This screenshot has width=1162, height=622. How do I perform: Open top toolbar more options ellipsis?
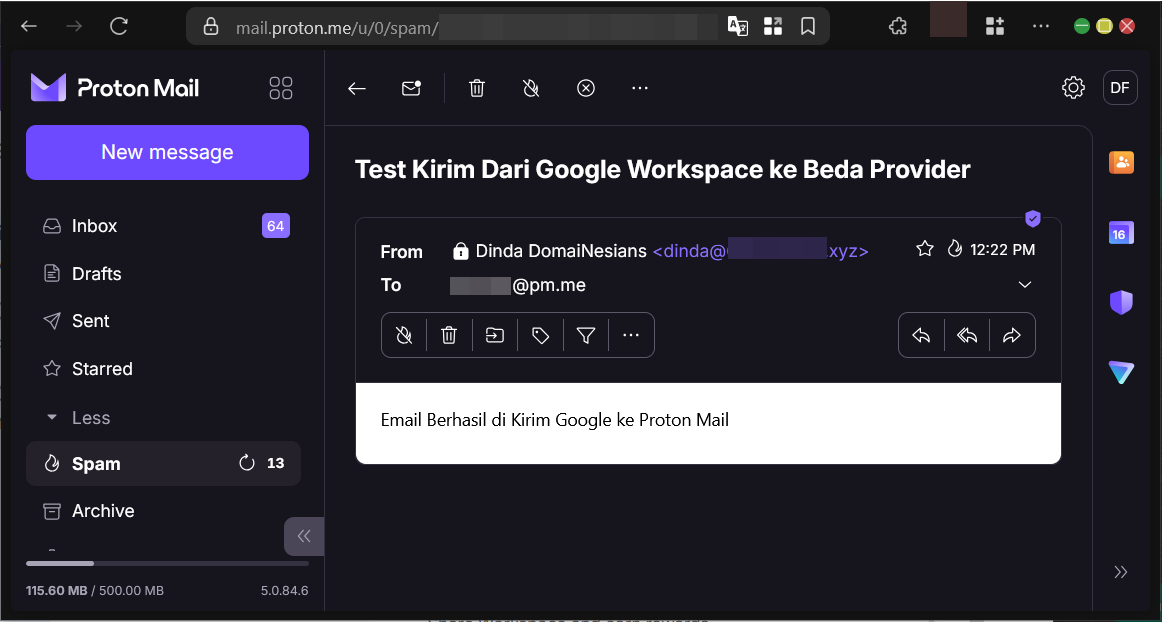pyautogui.click(x=640, y=88)
